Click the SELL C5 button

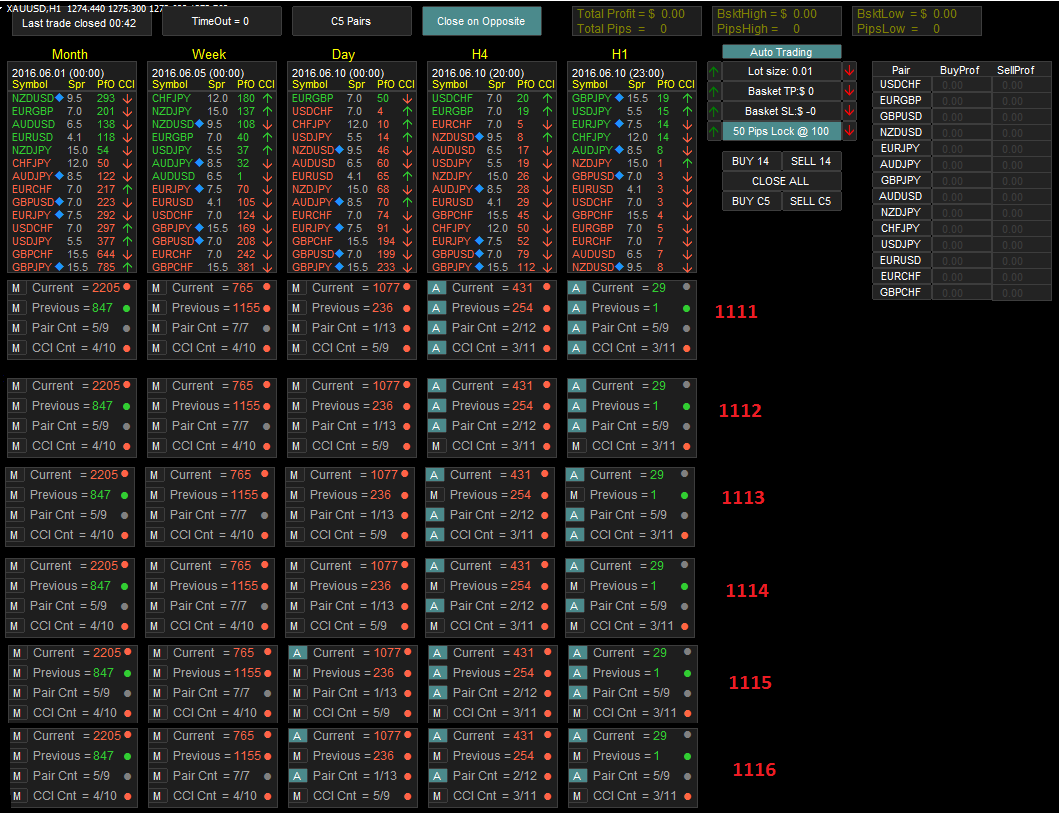click(811, 201)
